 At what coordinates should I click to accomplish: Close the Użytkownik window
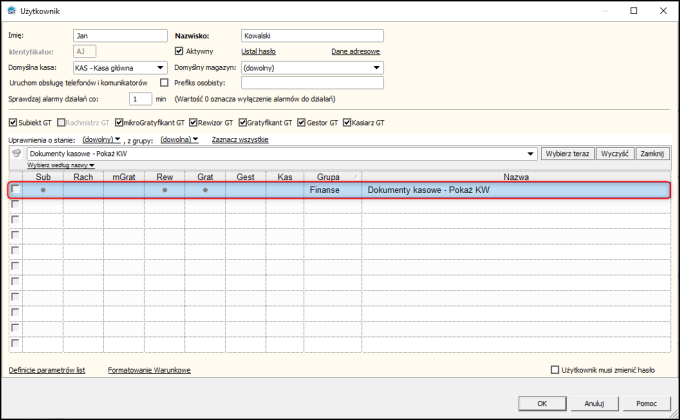click(x=663, y=11)
